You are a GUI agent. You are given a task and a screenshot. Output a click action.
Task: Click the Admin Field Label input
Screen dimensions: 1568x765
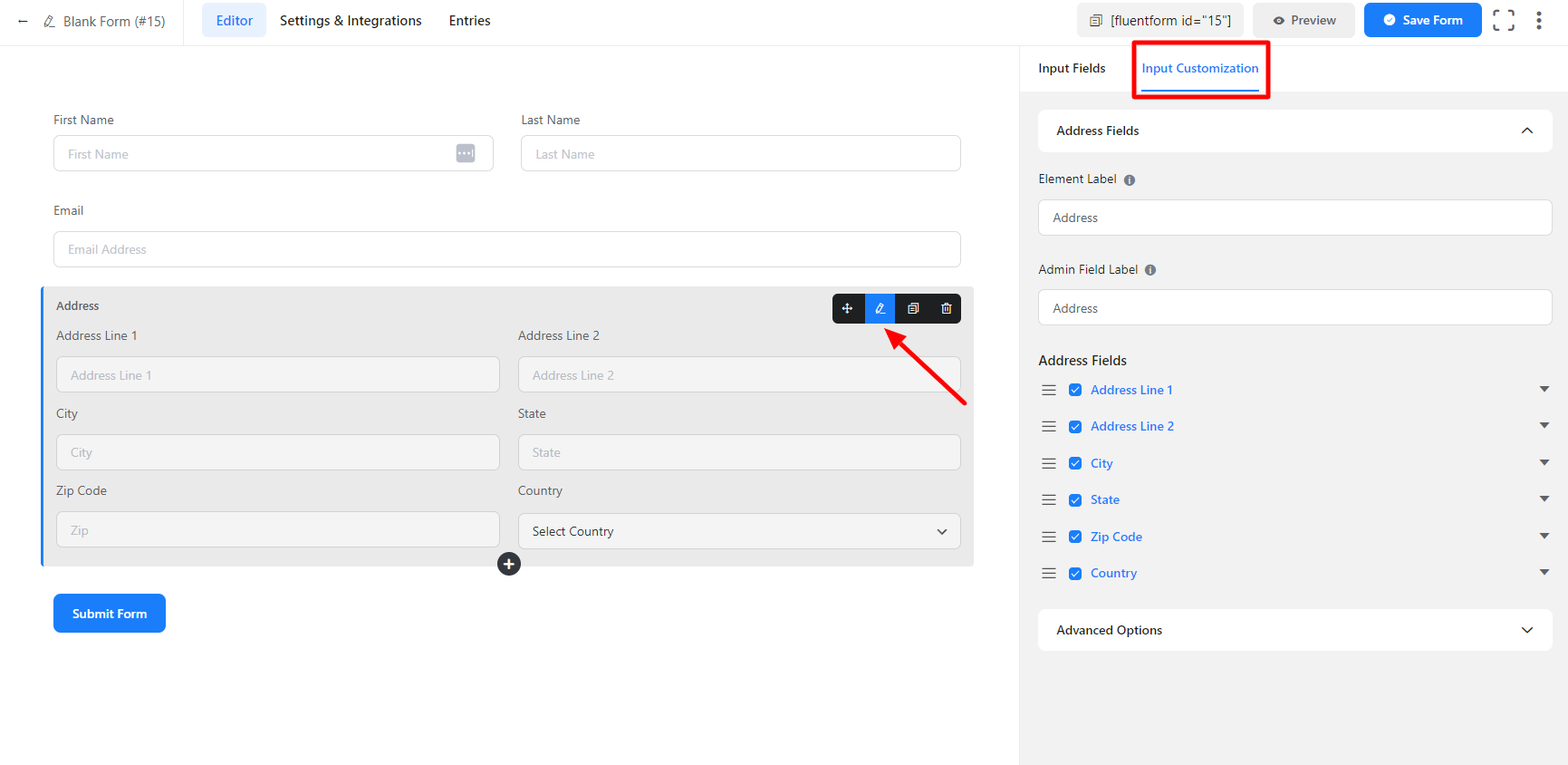click(x=1294, y=308)
